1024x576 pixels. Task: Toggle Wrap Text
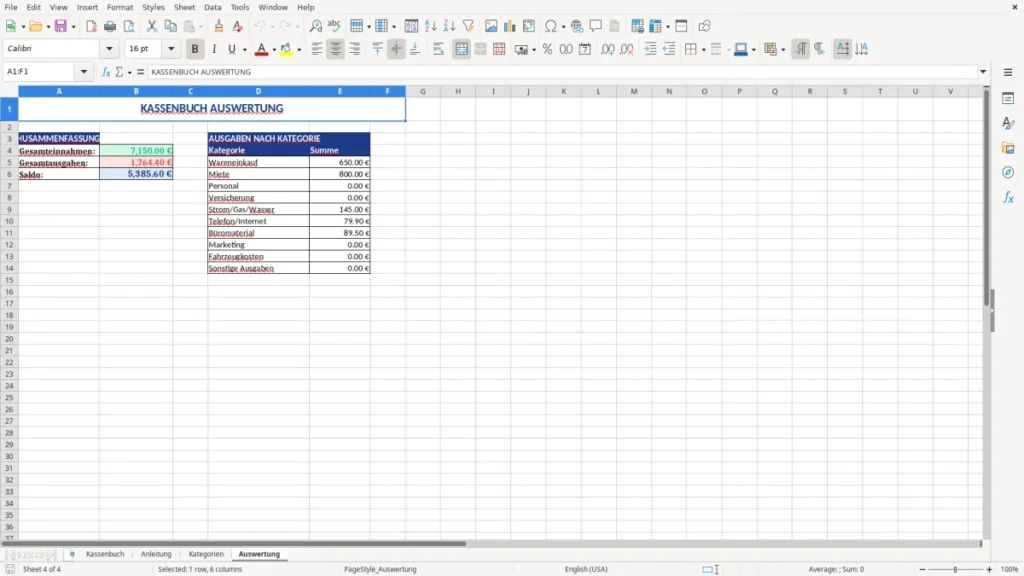438,49
